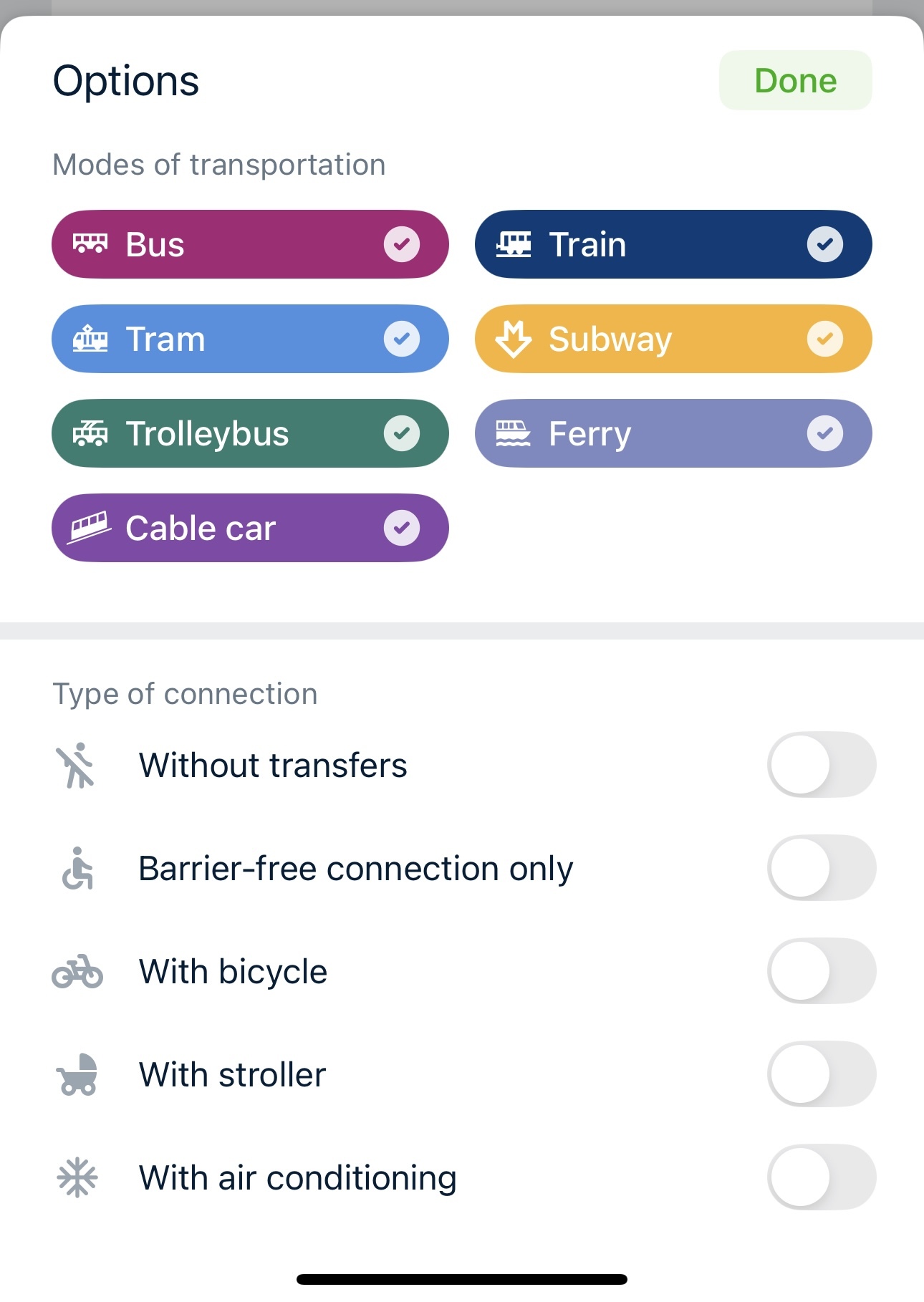This screenshot has height=1302, width=924.
Task: Toggle the With bicycle switch
Action: tap(822, 971)
